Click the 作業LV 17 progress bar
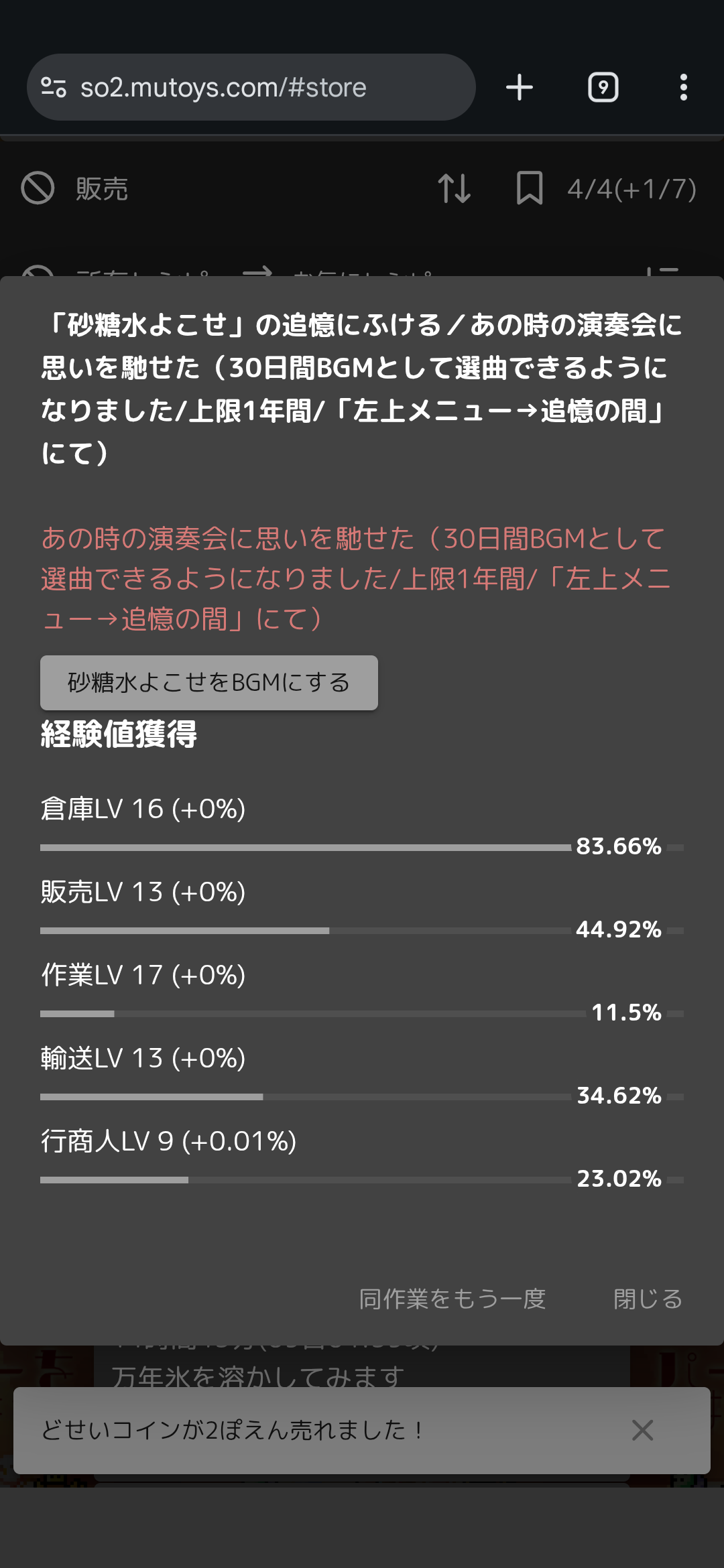The width and height of the screenshot is (724, 1568). (362, 1014)
